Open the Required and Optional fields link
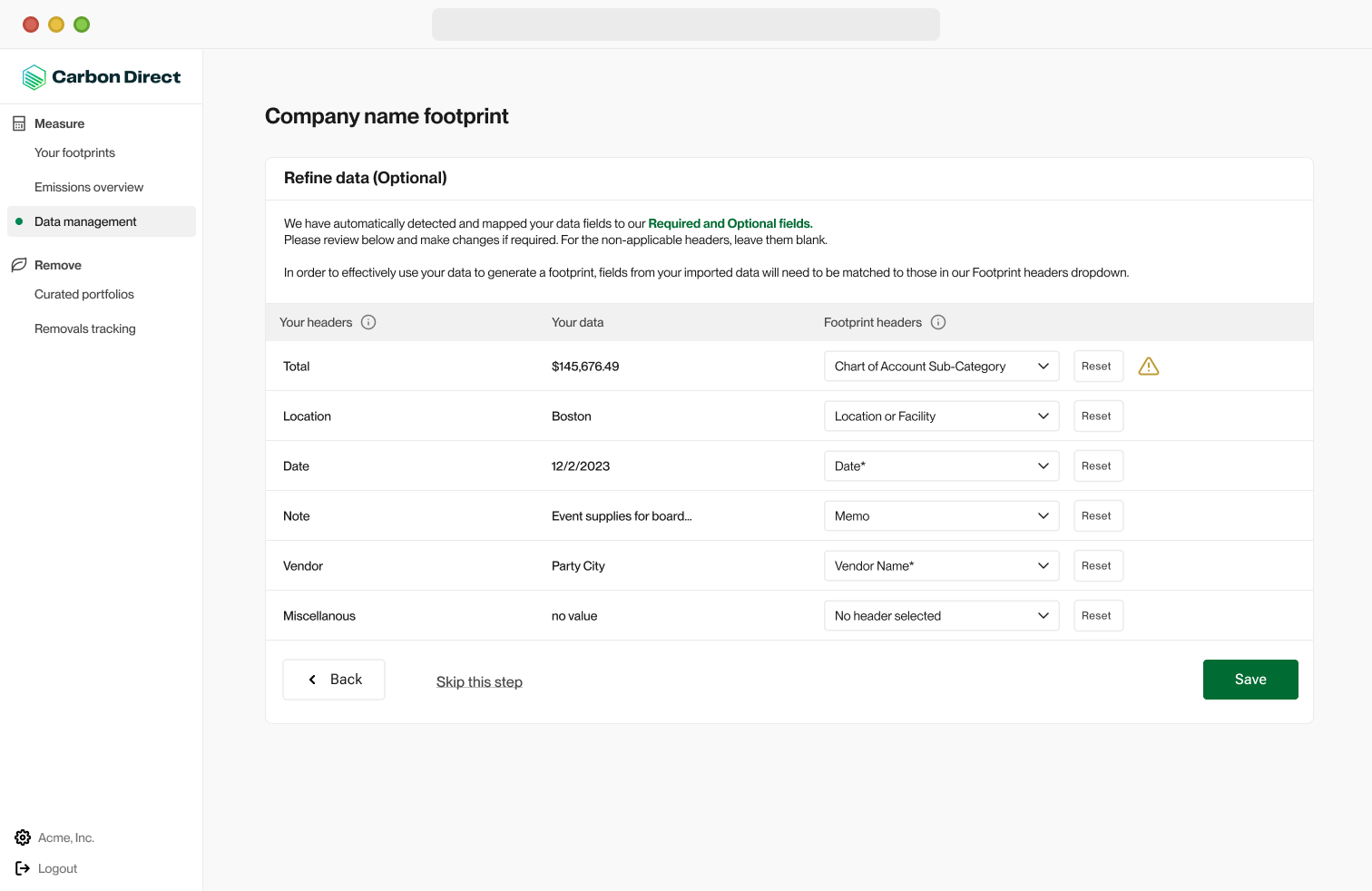 click(730, 223)
